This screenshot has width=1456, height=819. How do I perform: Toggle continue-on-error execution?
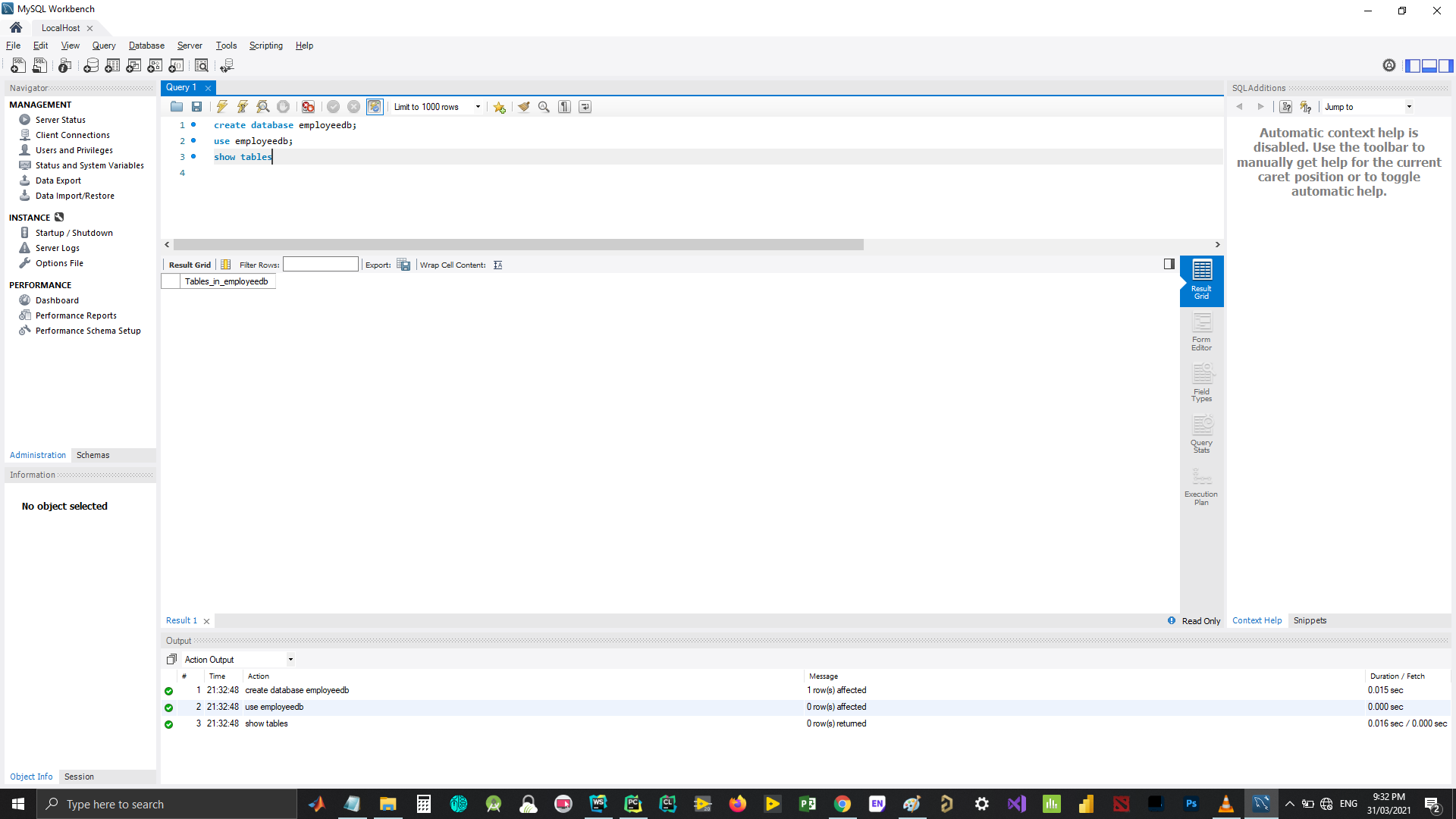tap(308, 107)
